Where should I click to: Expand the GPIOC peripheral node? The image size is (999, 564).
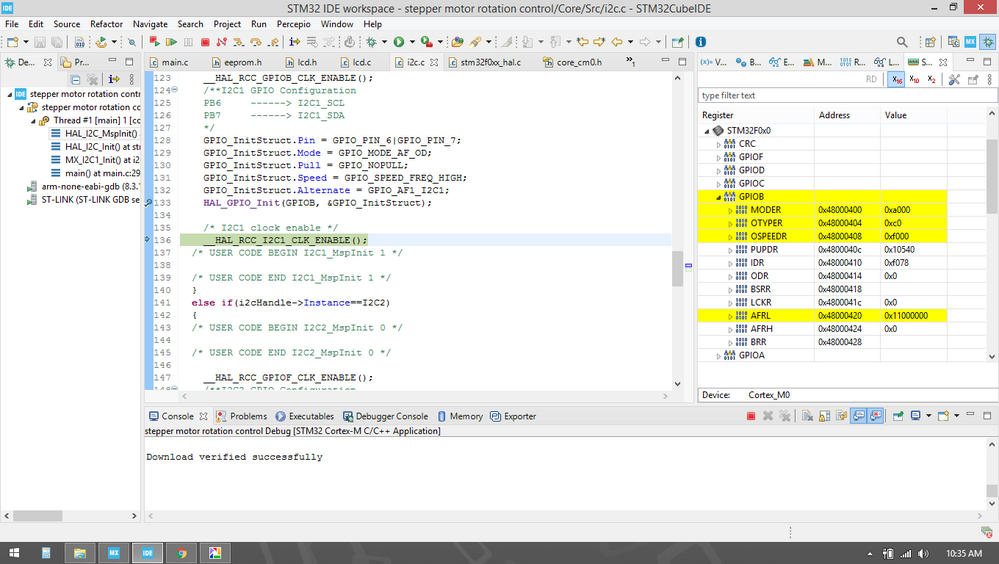pyautogui.click(x=719, y=184)
